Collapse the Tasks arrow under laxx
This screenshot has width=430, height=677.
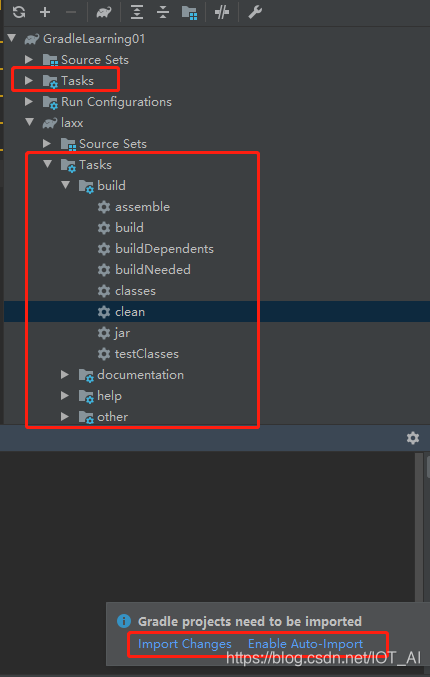[x=48, y=164]
